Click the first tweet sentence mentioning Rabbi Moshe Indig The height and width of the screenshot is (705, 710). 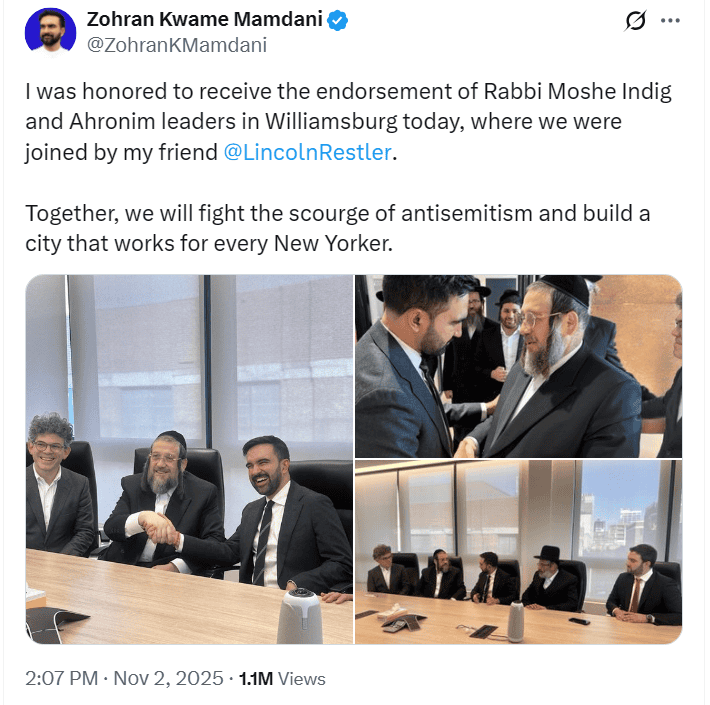tap(348, 122)
